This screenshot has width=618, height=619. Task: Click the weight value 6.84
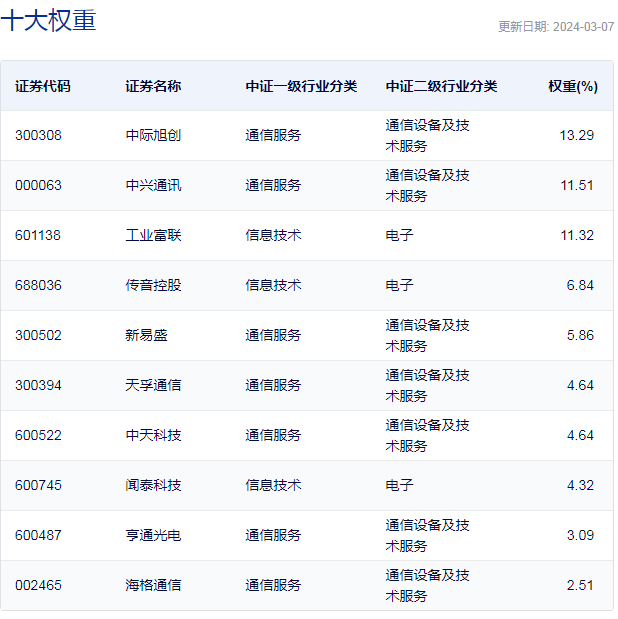[x=580, y=285]
